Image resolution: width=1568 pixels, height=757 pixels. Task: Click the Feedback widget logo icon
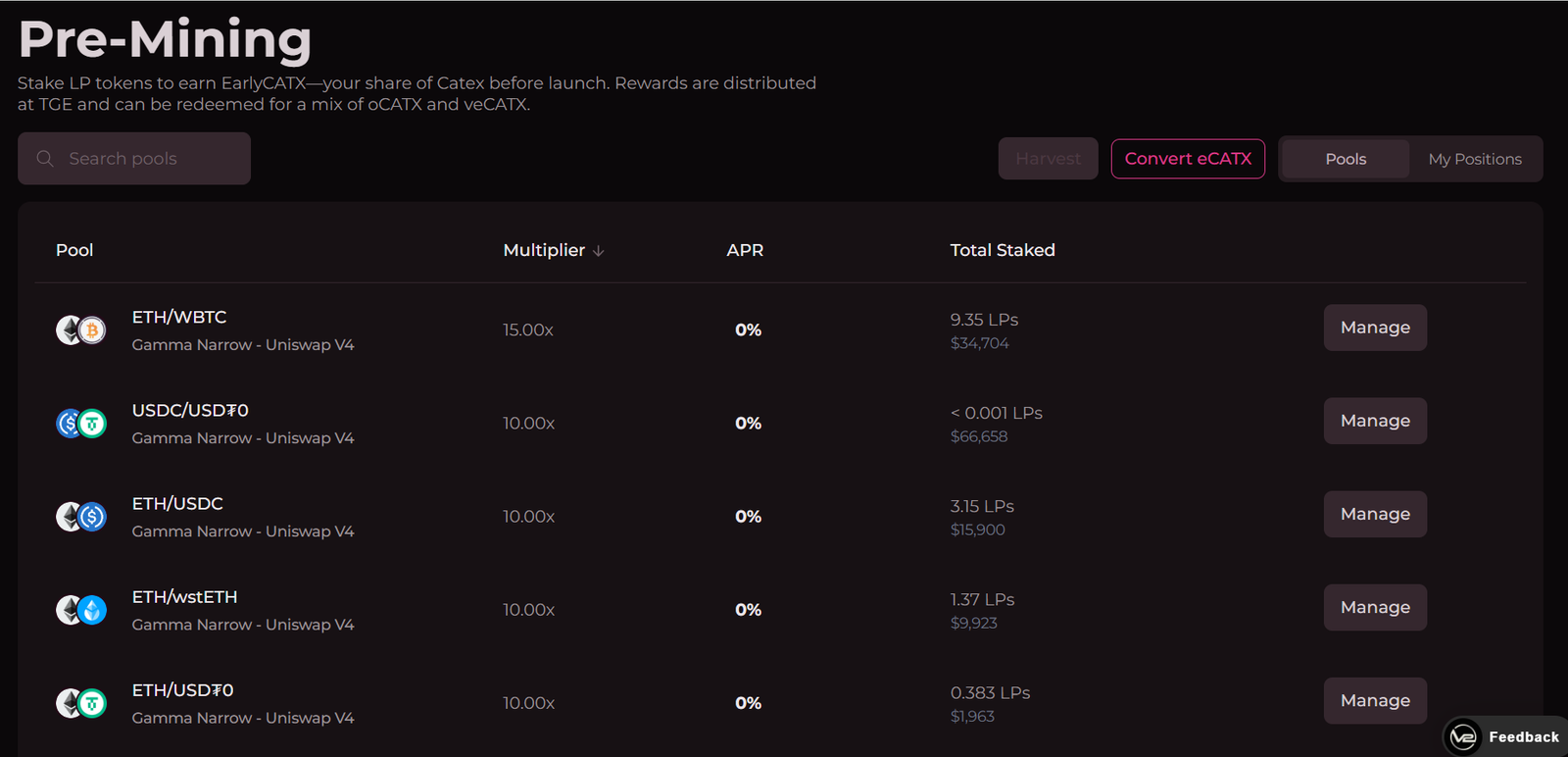click(1463, 736)
